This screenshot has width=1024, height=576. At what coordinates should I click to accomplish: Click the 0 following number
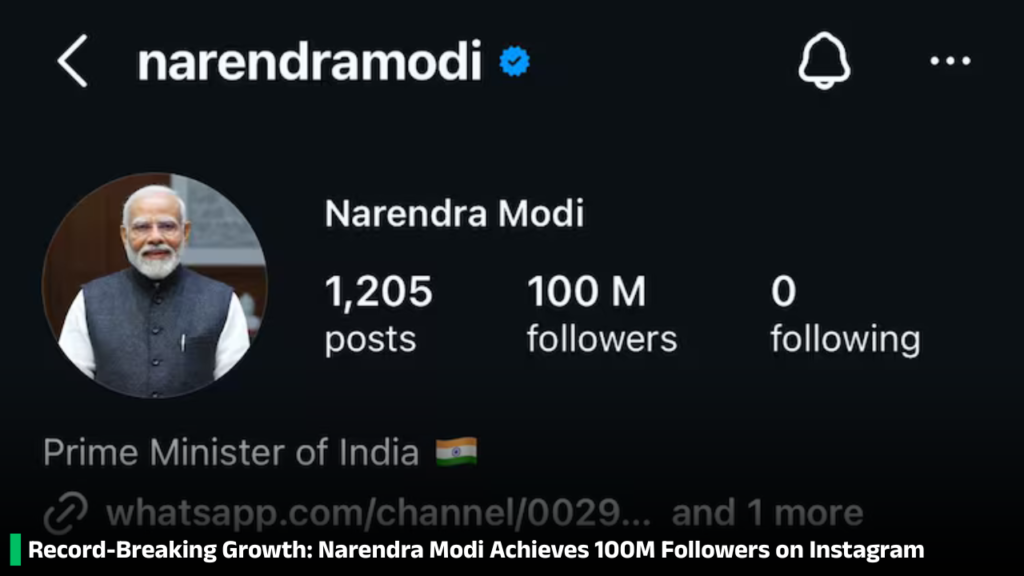pyautogui.click(x=783, y=292)
